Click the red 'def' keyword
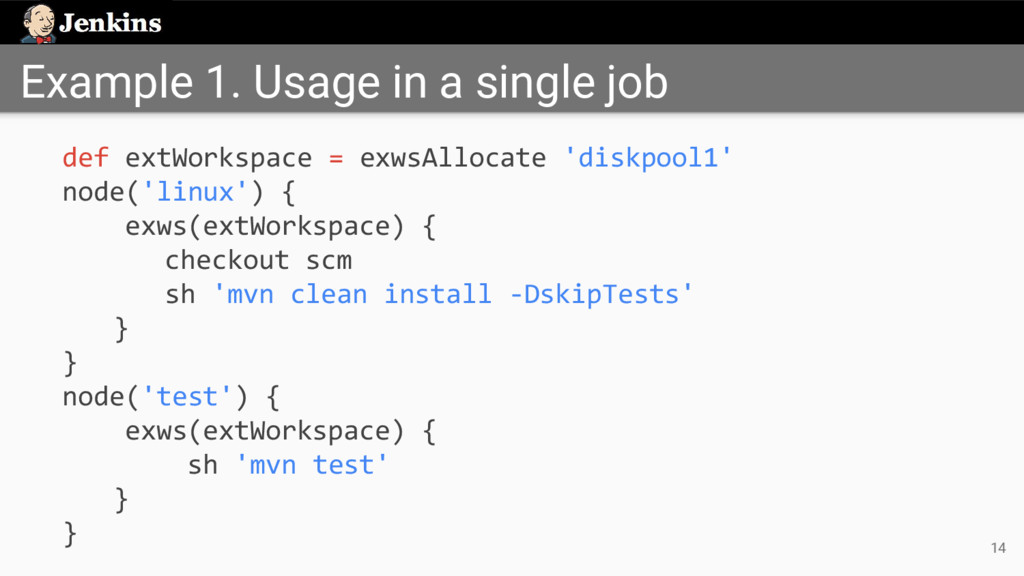This screenshot has width=1024, height=576. pyautogui.click(x=85, y=158)
